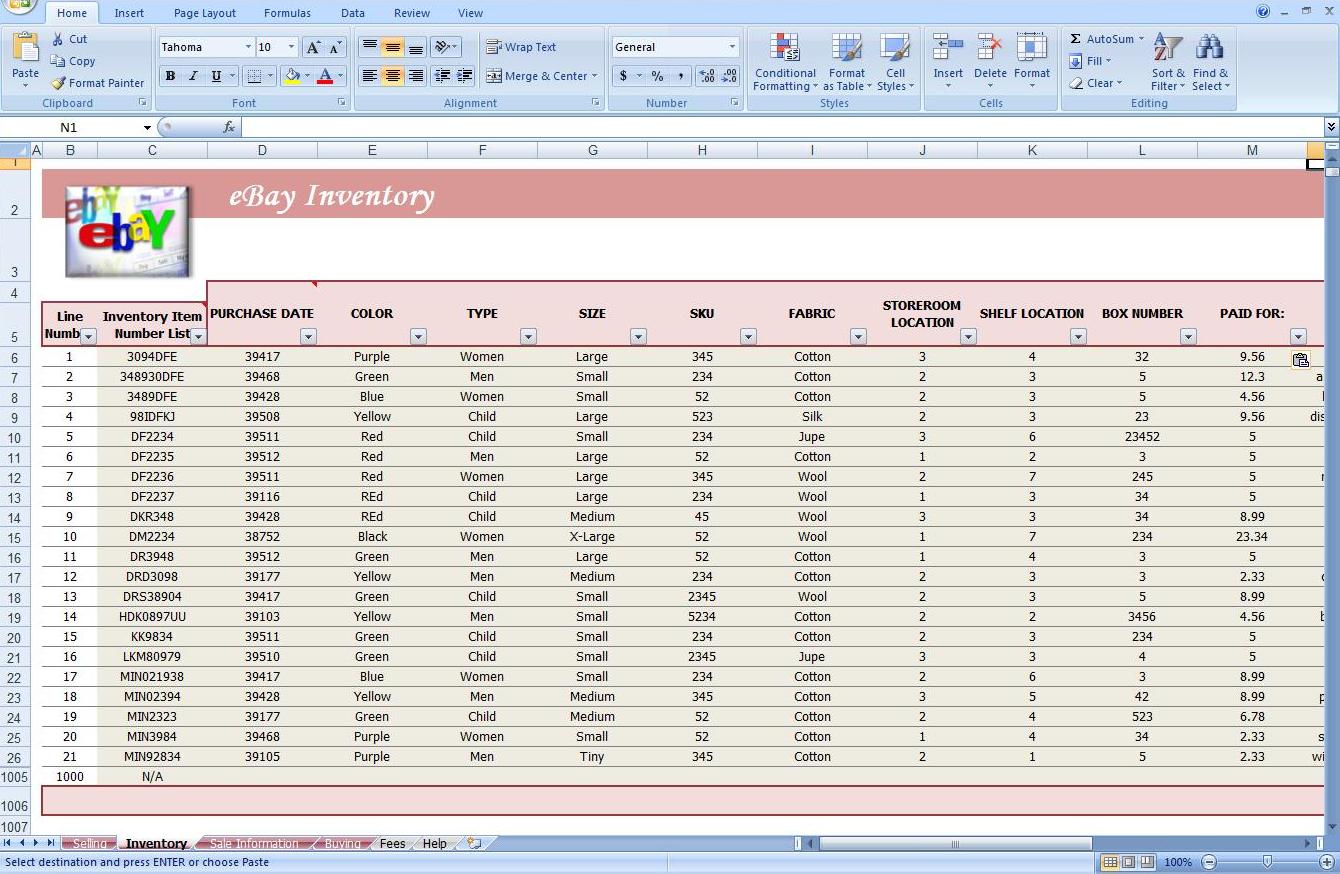1340x874 pixels.
Task: Click the Percent Style icon
Action: click(656, 75)
